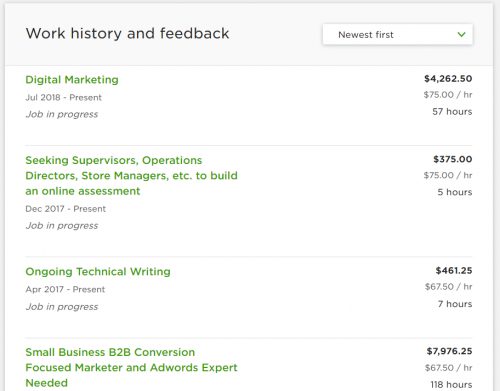Select the $375.00 earnings amount
The height and width of the screenshot is (391, 500).
pyautogui.click(x=453, y=159)
